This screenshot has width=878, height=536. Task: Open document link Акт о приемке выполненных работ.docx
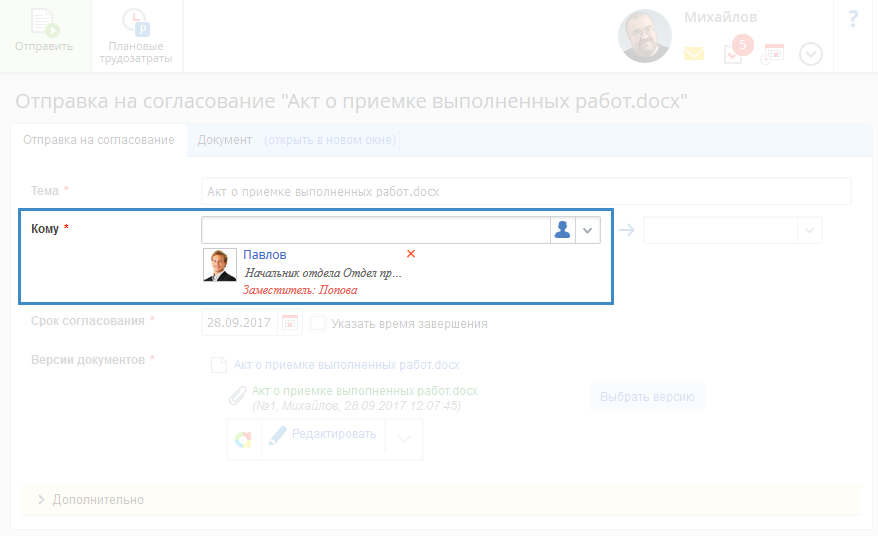coord(347,365)
